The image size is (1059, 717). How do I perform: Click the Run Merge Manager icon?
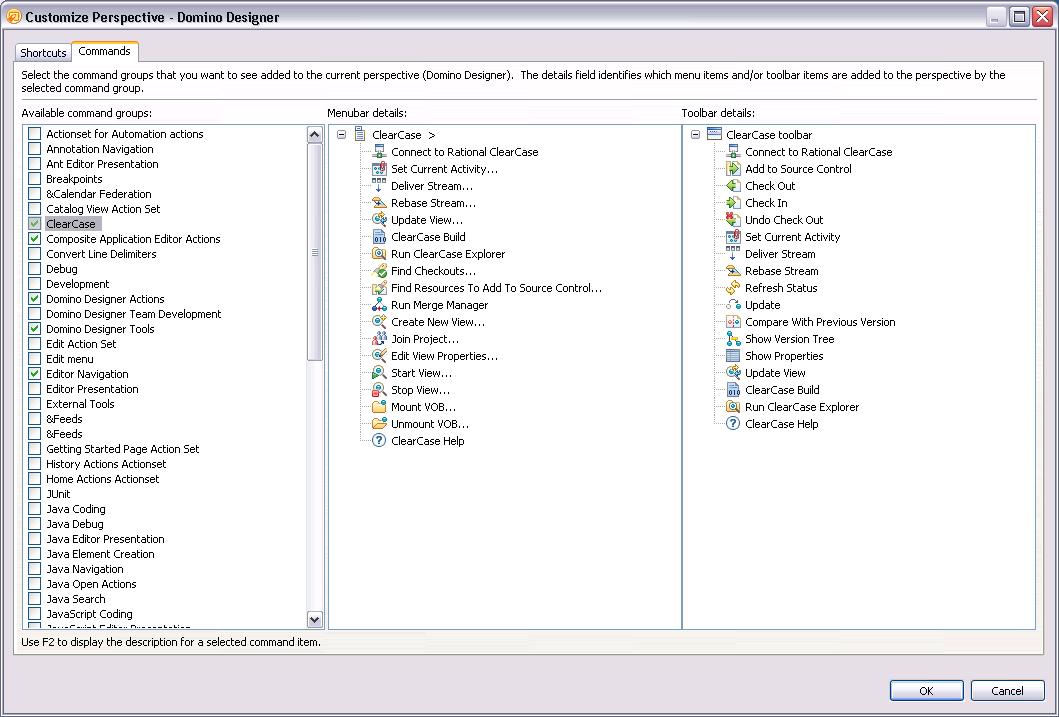(x=379, y=305)
